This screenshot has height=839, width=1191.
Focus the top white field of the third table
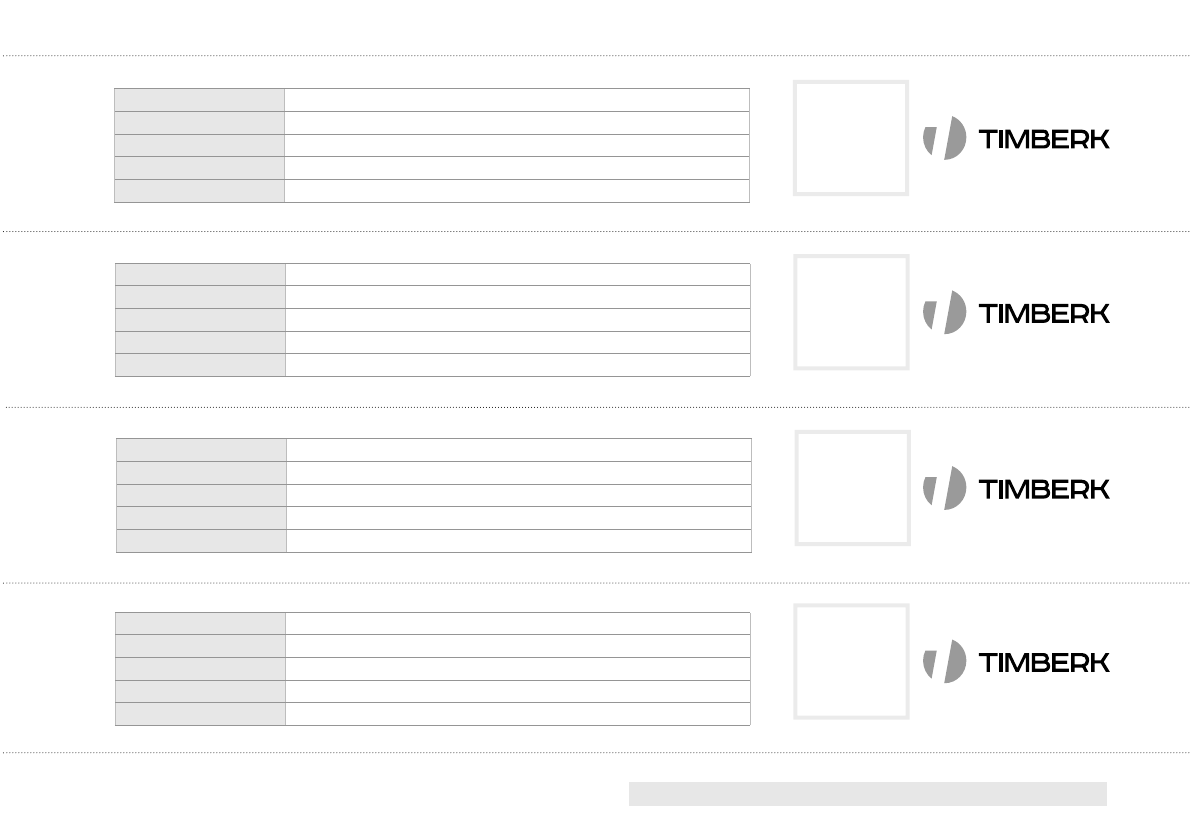518,449
